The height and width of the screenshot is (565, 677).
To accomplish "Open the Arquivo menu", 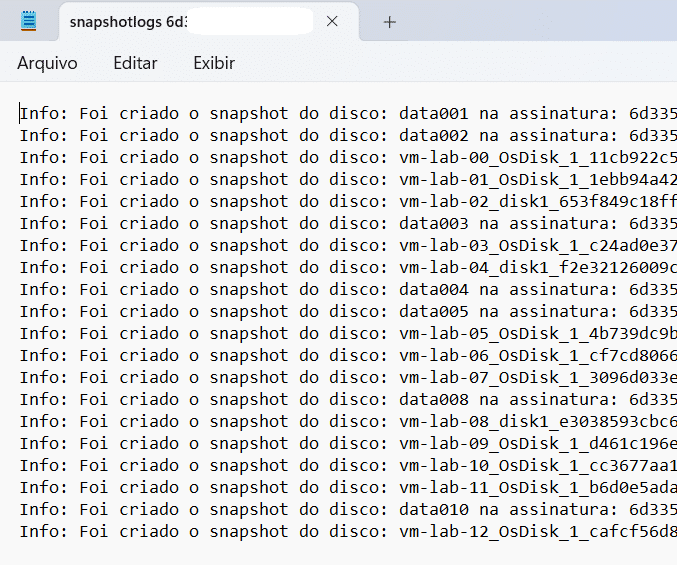I will (x=47, y=63).
